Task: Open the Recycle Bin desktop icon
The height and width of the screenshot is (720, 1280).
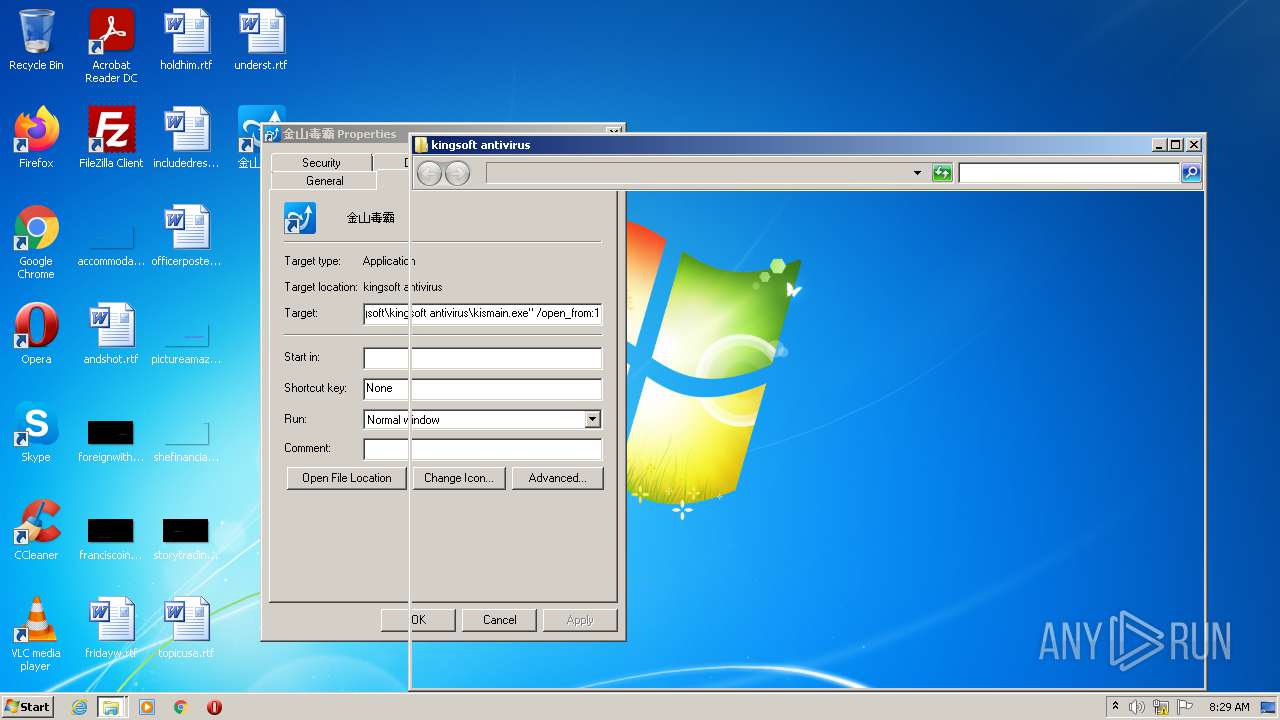Action: tap(36, 40)
